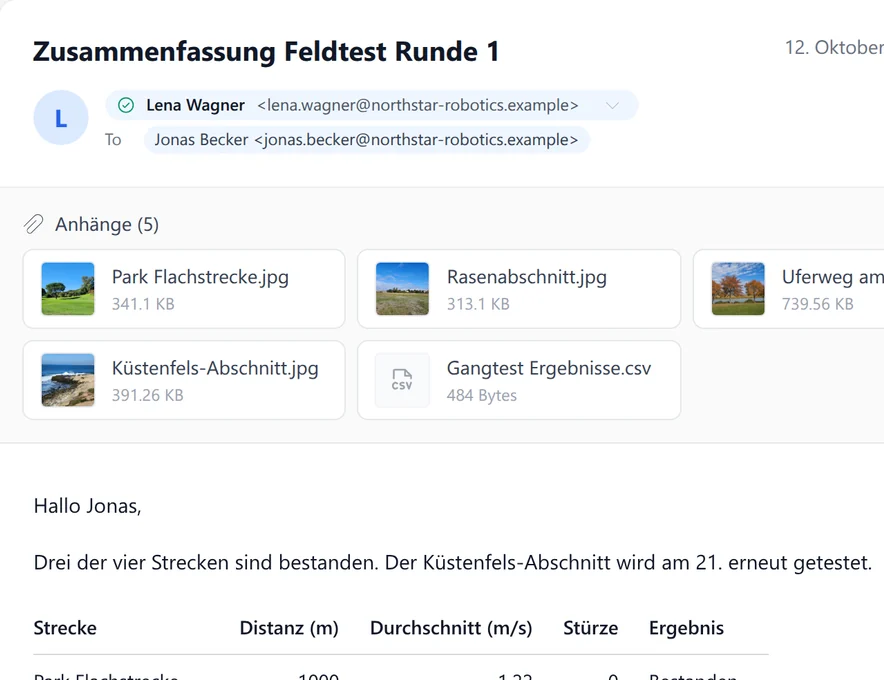
Task: Click the Distanz (m) column header
Action: click(289, 628)
